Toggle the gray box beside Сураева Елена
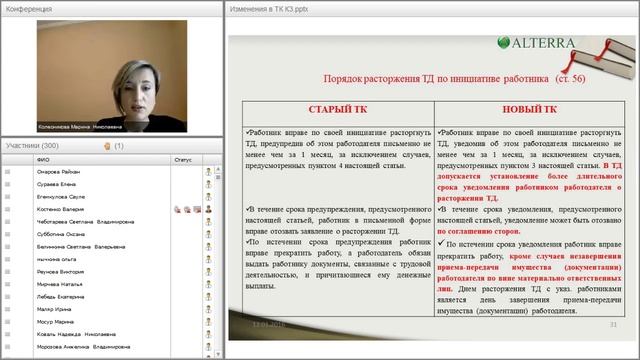This screenshot has width=640, height=360. [7, 184]
